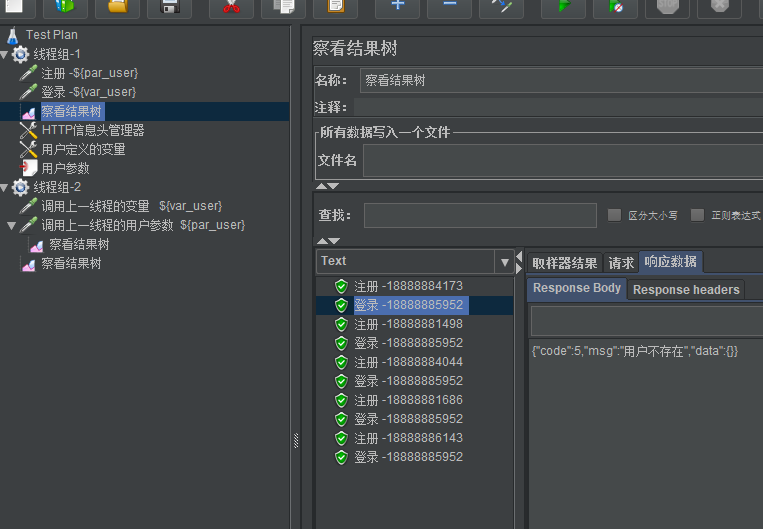Select the 用户参数 tree node
The width and height of the screenshot is (763, 529).
point(65,168)
